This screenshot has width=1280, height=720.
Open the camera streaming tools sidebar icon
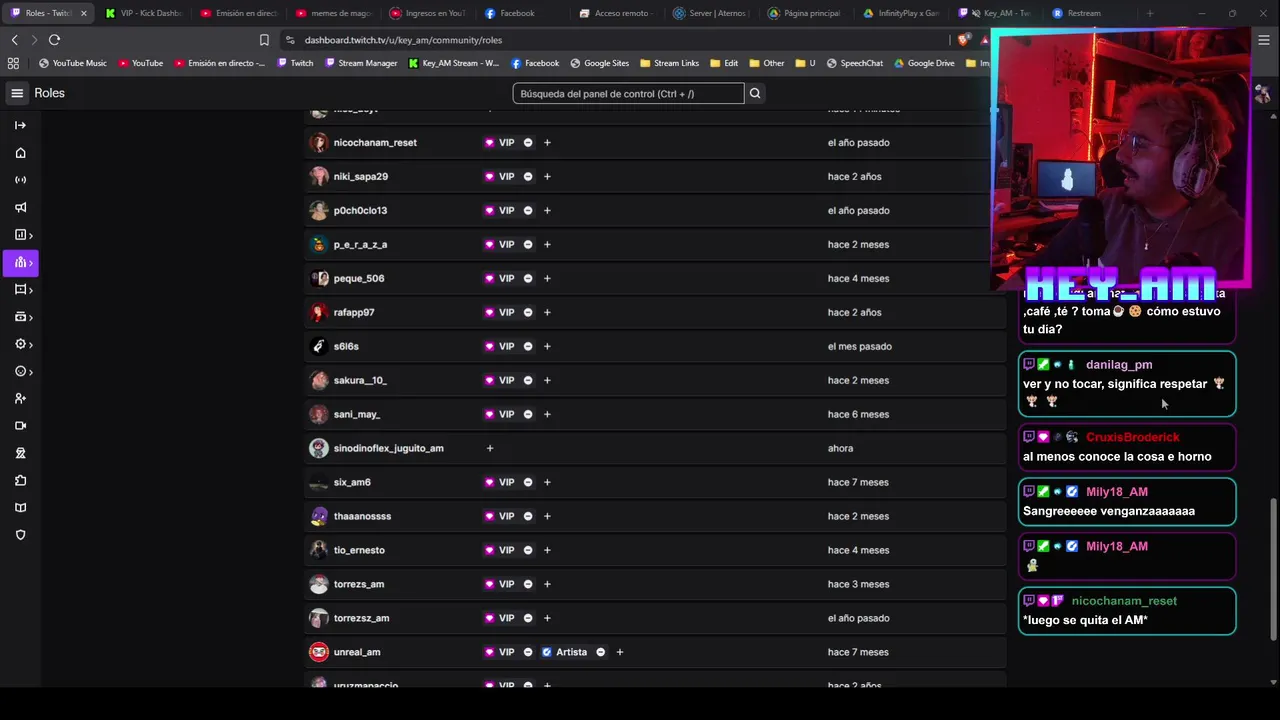[20, 426]
